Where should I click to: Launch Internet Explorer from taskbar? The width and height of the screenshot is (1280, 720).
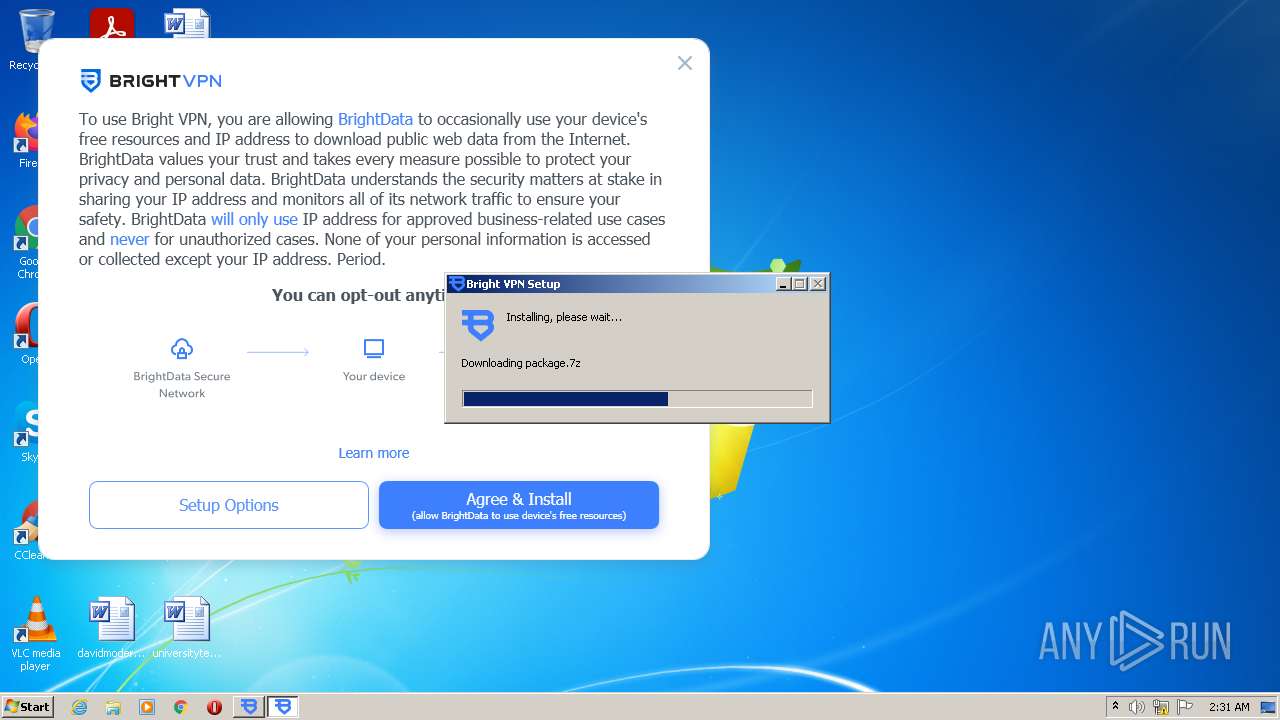point(80,707)
